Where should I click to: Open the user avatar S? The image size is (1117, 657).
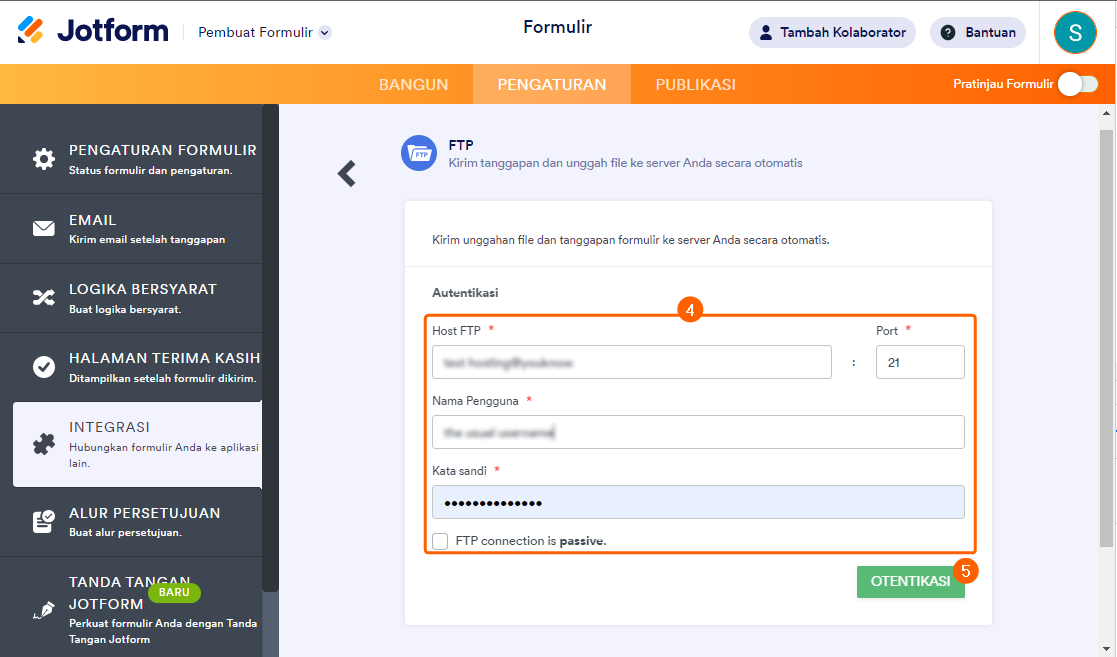pyautogui.click(x=1075, y=32)
